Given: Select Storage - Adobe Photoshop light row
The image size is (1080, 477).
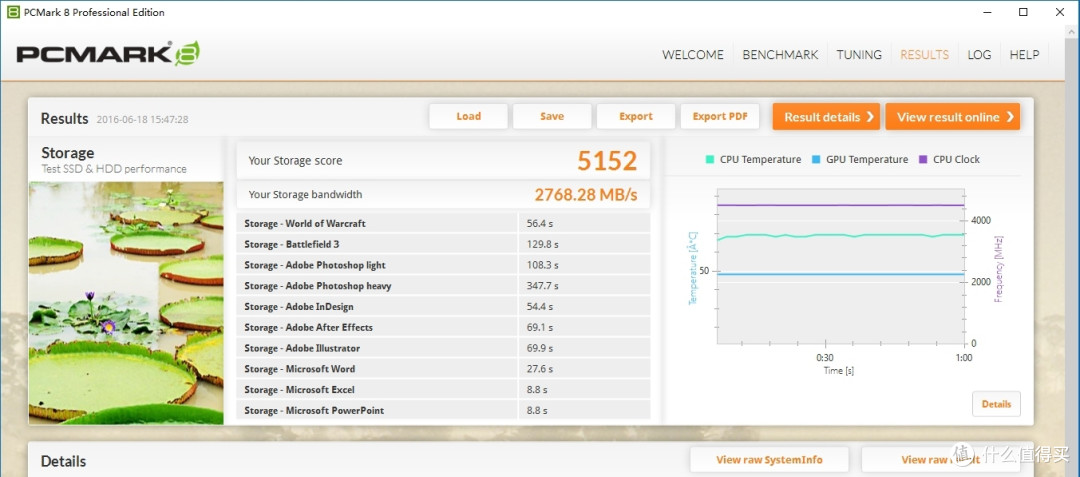Looking at the screenshot, I should click(x=443, y=265).
